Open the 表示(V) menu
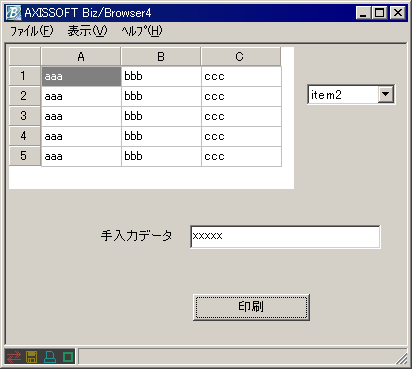 click(87, 31)
